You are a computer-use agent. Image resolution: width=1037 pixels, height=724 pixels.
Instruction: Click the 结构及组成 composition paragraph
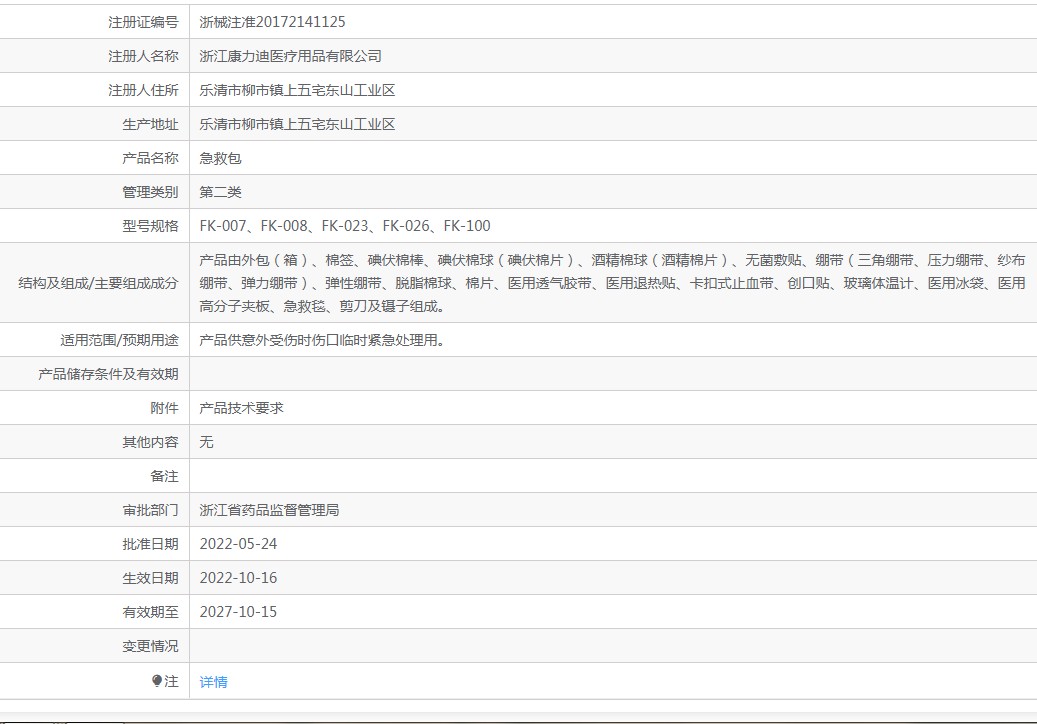coord(612,283)
